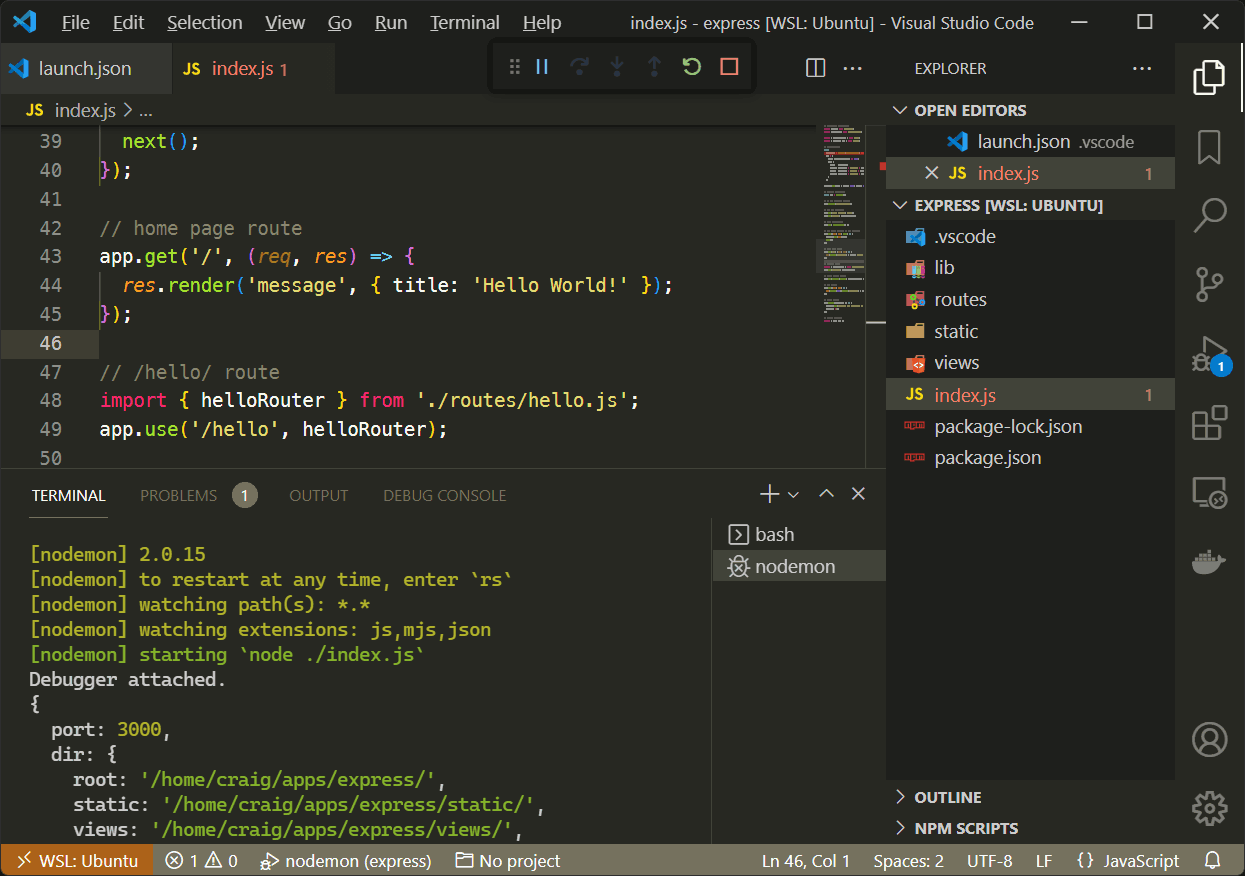Pause program execution in the debug toolbar
Image resolution: width=1245 pixels, height=876 pixels.
[541, 67]
